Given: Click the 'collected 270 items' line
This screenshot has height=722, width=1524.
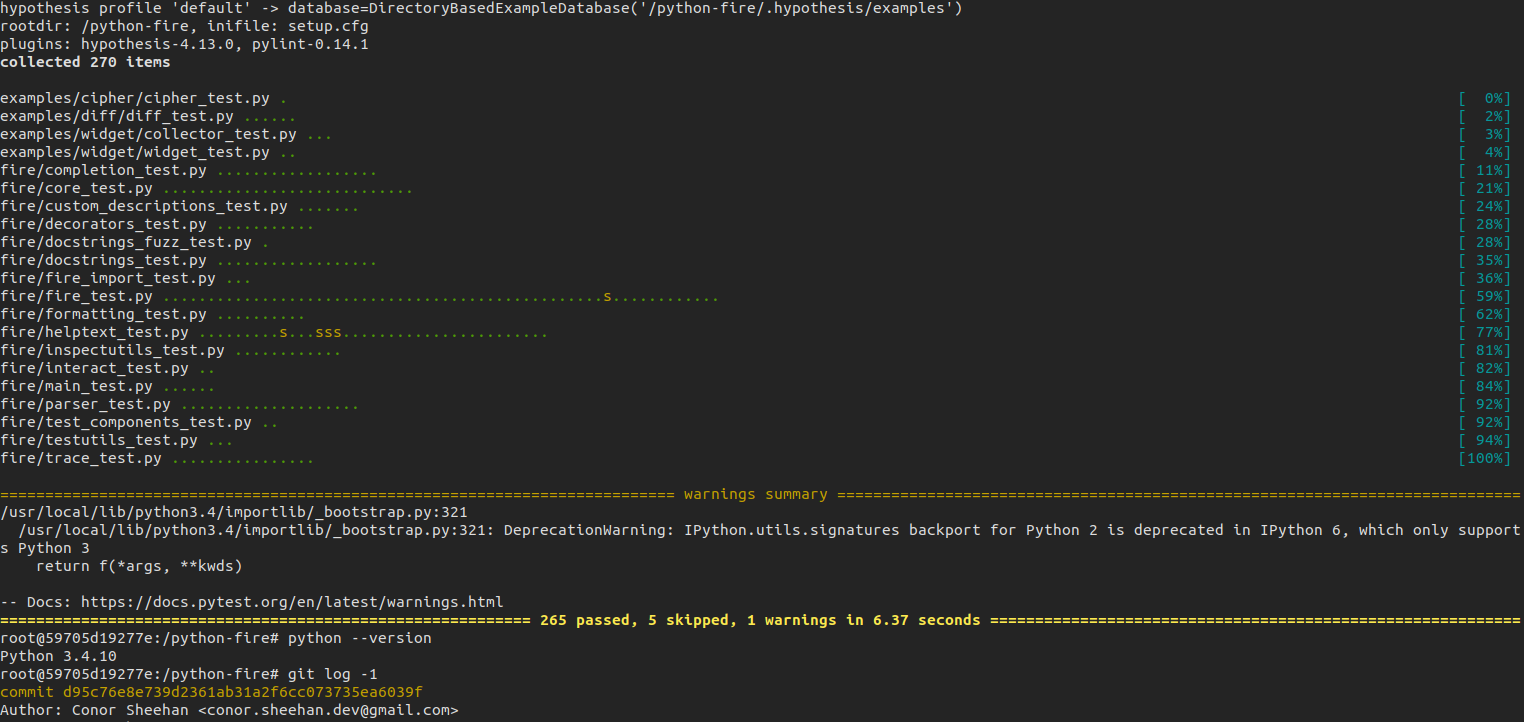Looking at the screenshot, I should tap(85, 62).
